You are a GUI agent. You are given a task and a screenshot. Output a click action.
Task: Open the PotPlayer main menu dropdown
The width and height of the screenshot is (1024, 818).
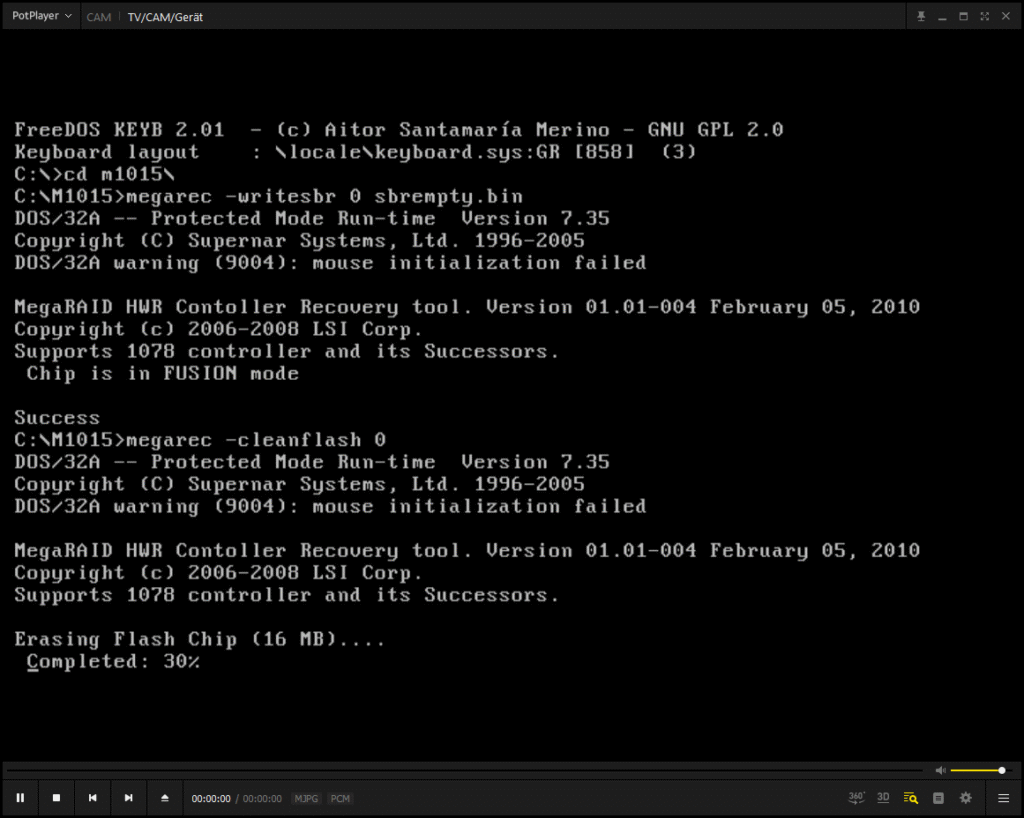coord(42,17)
